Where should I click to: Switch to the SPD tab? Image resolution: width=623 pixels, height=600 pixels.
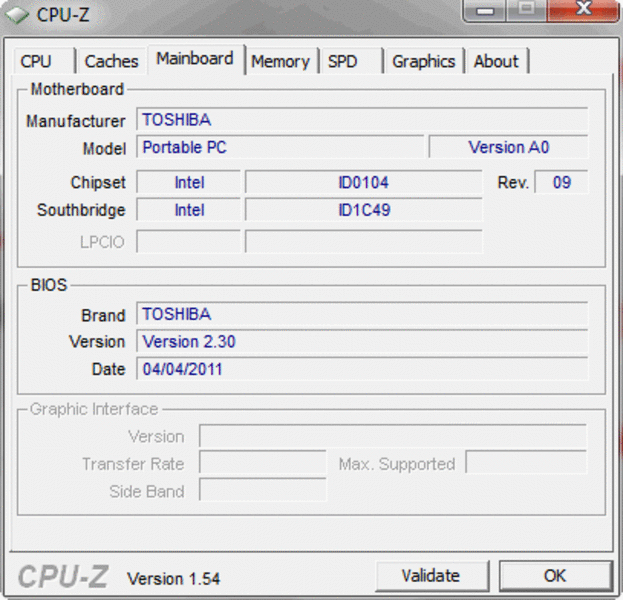pos(351,61)
